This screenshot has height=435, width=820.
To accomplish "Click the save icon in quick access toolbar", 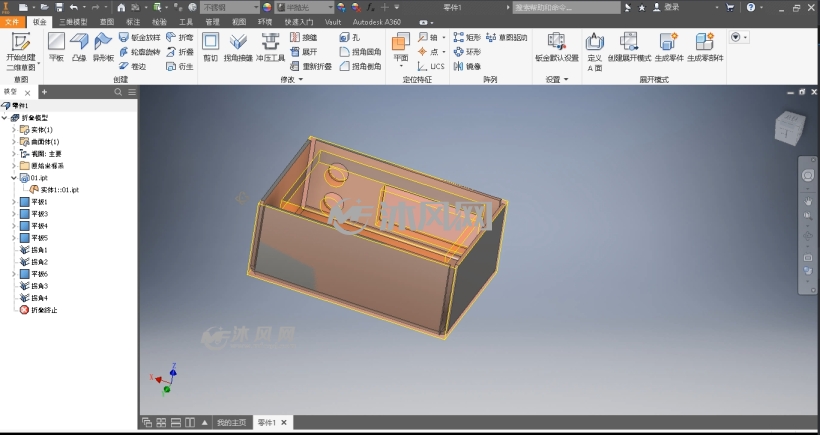I will point(59,7).
